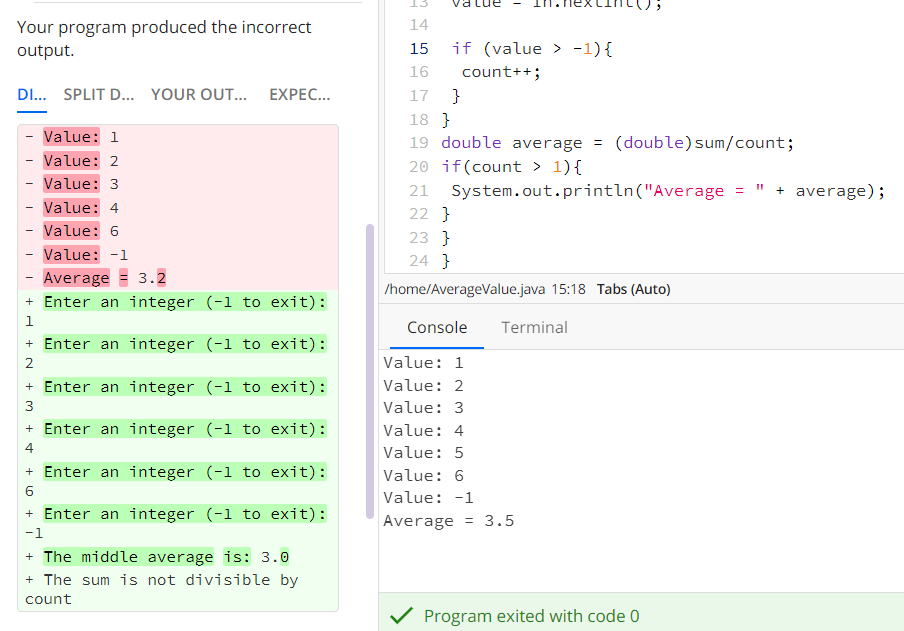View the EXPECTED OUTPUT tab
Image resolution: width=904 pixels, height=631 pixels.
click(299, 94)
